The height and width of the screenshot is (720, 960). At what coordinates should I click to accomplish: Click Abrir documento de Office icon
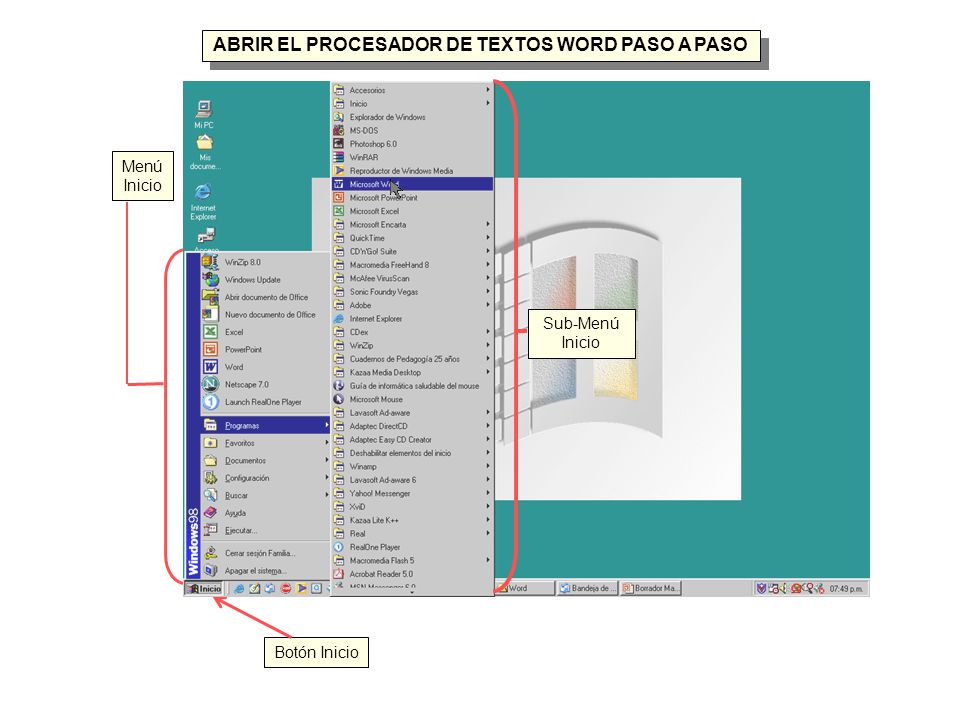pyautogui.click(x=210, y=297)
